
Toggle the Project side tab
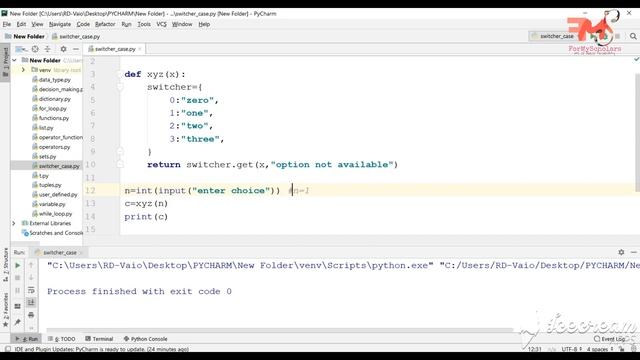pos(5,62)
